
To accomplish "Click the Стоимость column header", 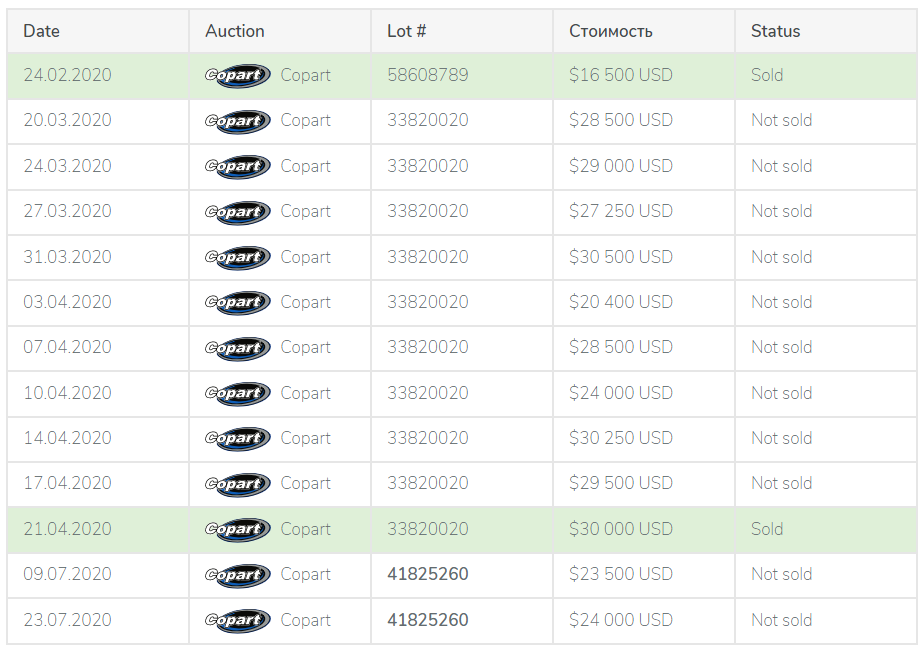I will [x=610, y=31].
